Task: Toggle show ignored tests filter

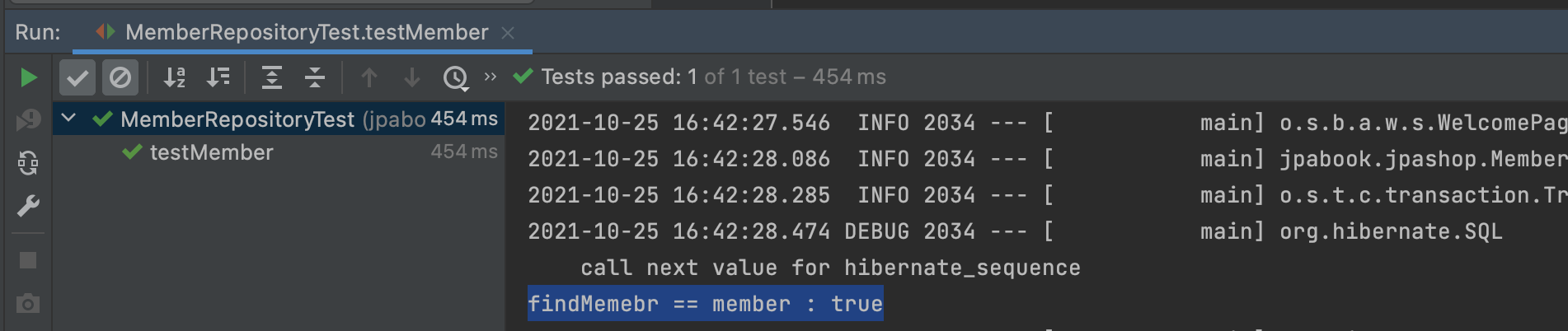Action: tap(120, 77)
